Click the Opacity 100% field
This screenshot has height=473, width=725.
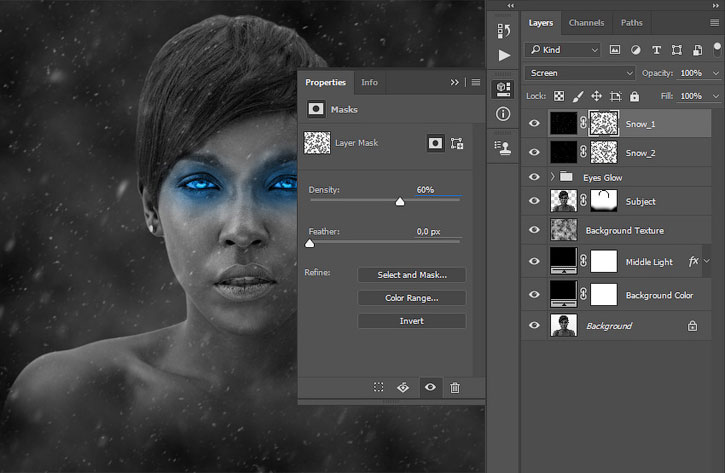692,73
